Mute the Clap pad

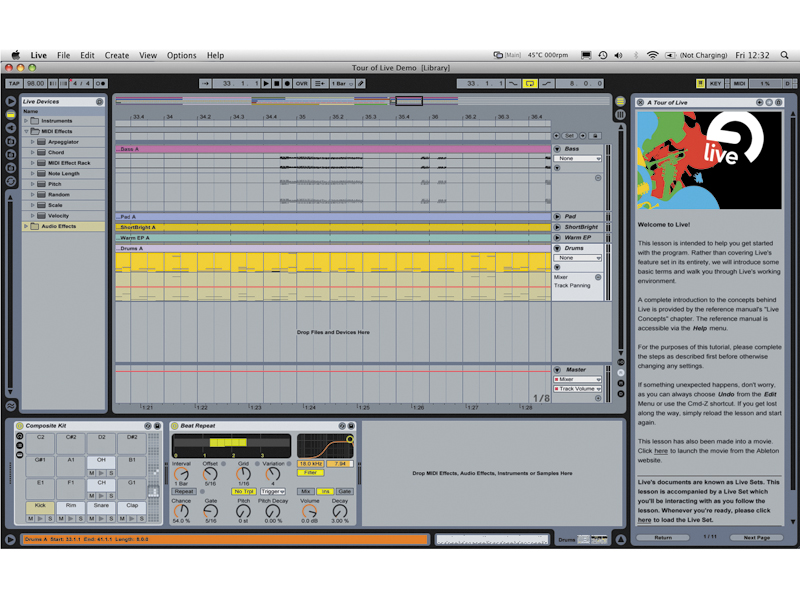point(122,518)
